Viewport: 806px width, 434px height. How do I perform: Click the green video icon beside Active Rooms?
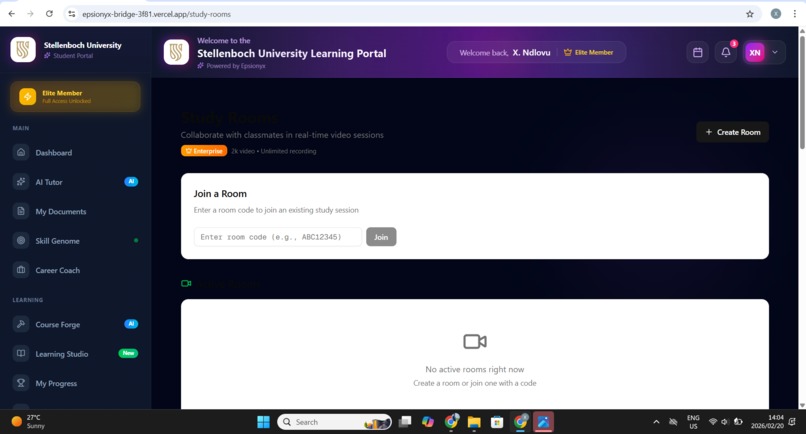pos(186,283)
